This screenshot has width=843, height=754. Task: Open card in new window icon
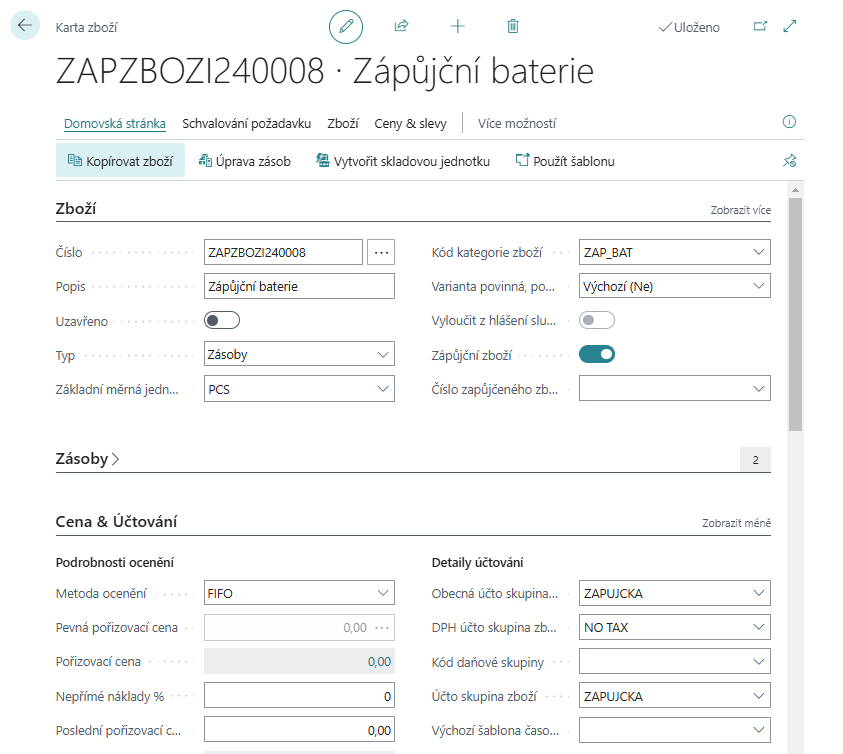pos(760,26)
